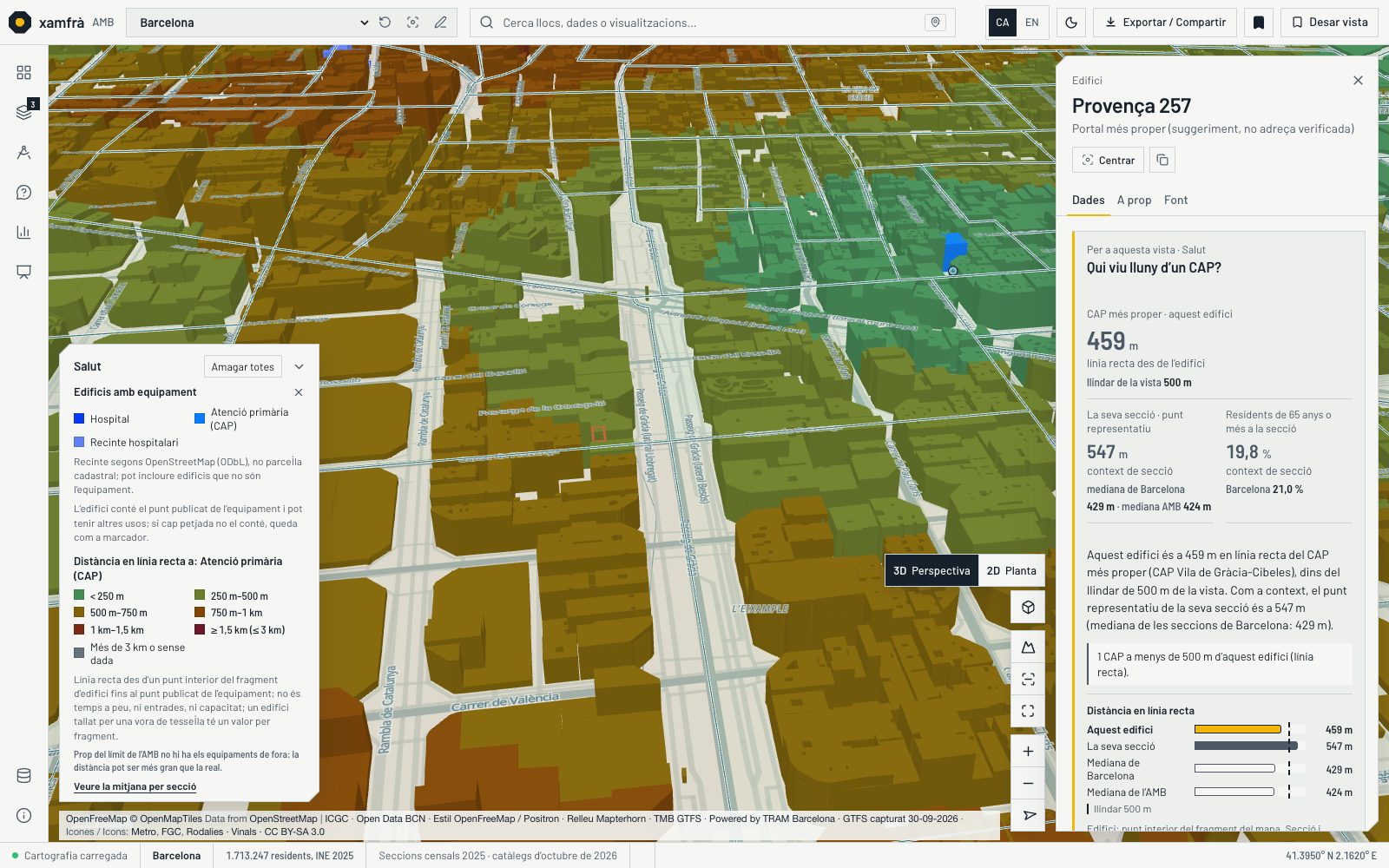Screen dimensions: 1389x868
Task: Click the north arrow compass control on the map
Action: pyautogui.click(x=1028, y=815)
